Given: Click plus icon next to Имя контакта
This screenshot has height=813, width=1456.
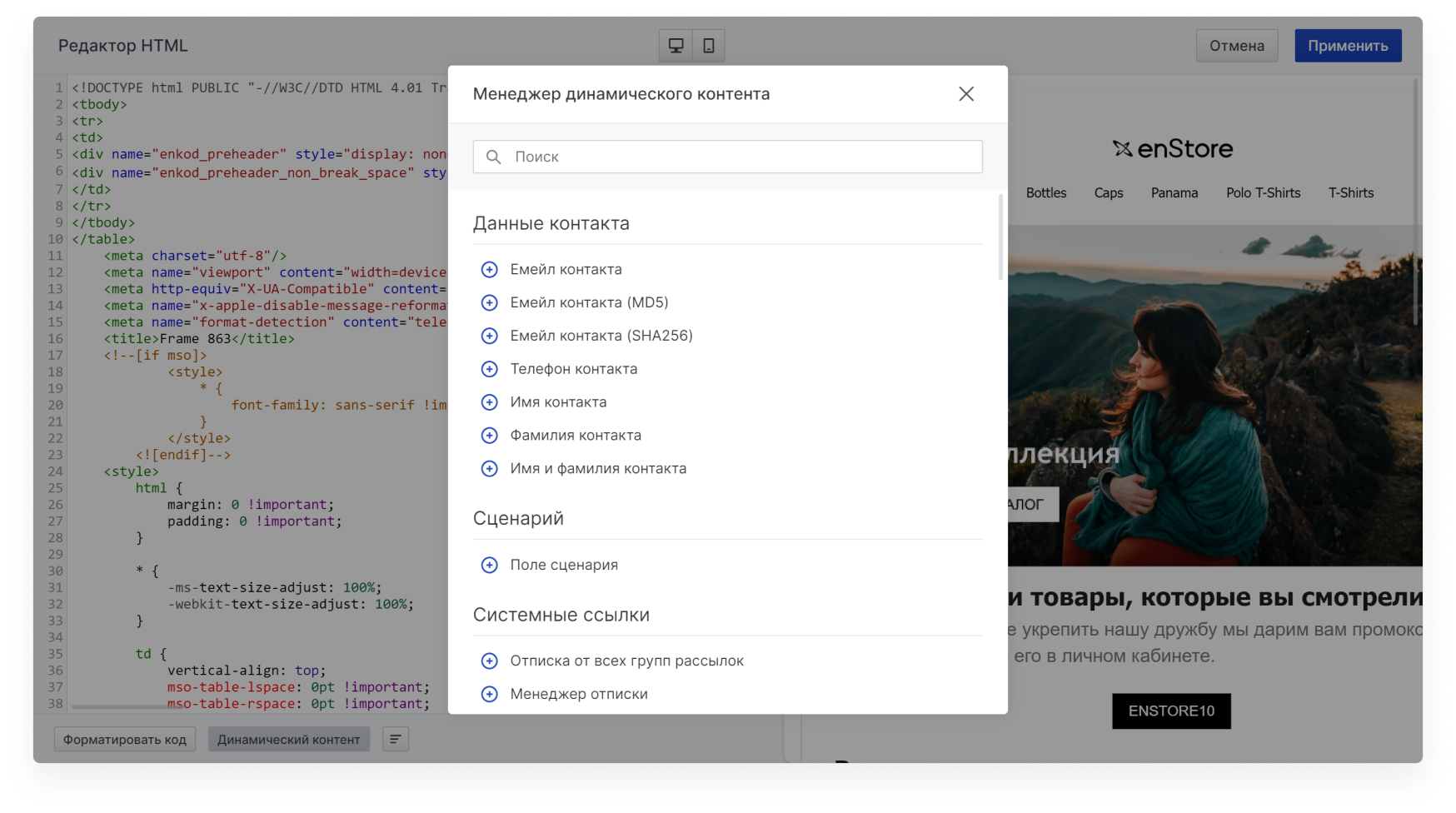Looking at the screenshot, I should tap(490, 402).
